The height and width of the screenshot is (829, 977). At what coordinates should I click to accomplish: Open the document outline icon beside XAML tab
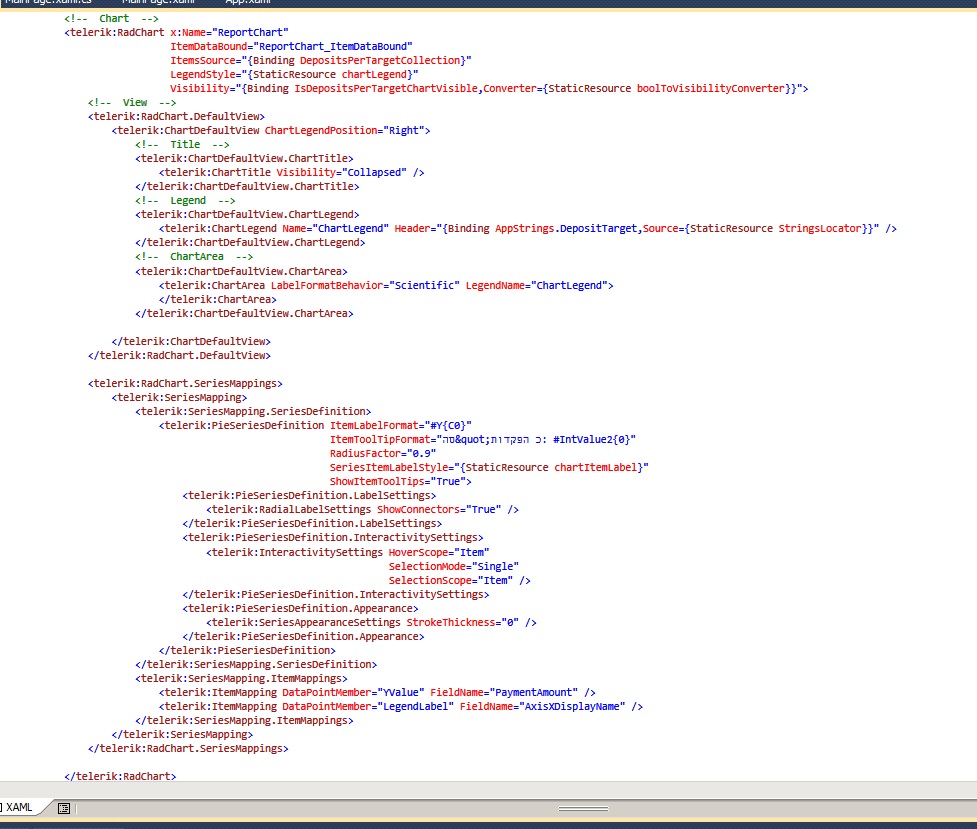point(64,808)
